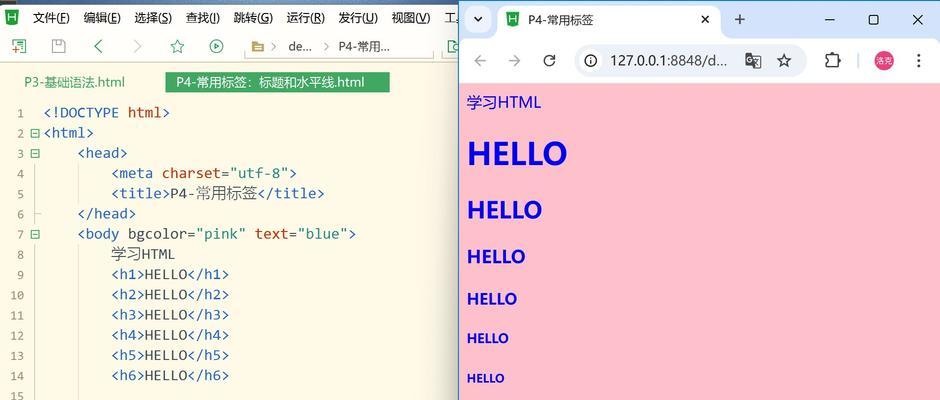
Task: Click the star bookmark icon in HBuilderX toolbar
Action: 177,46
